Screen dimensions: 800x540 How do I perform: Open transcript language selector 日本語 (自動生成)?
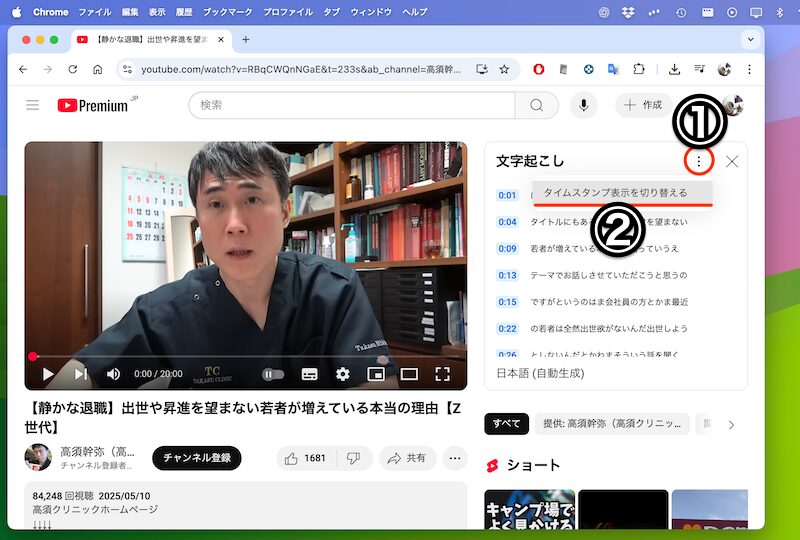(x=540, y=373)
